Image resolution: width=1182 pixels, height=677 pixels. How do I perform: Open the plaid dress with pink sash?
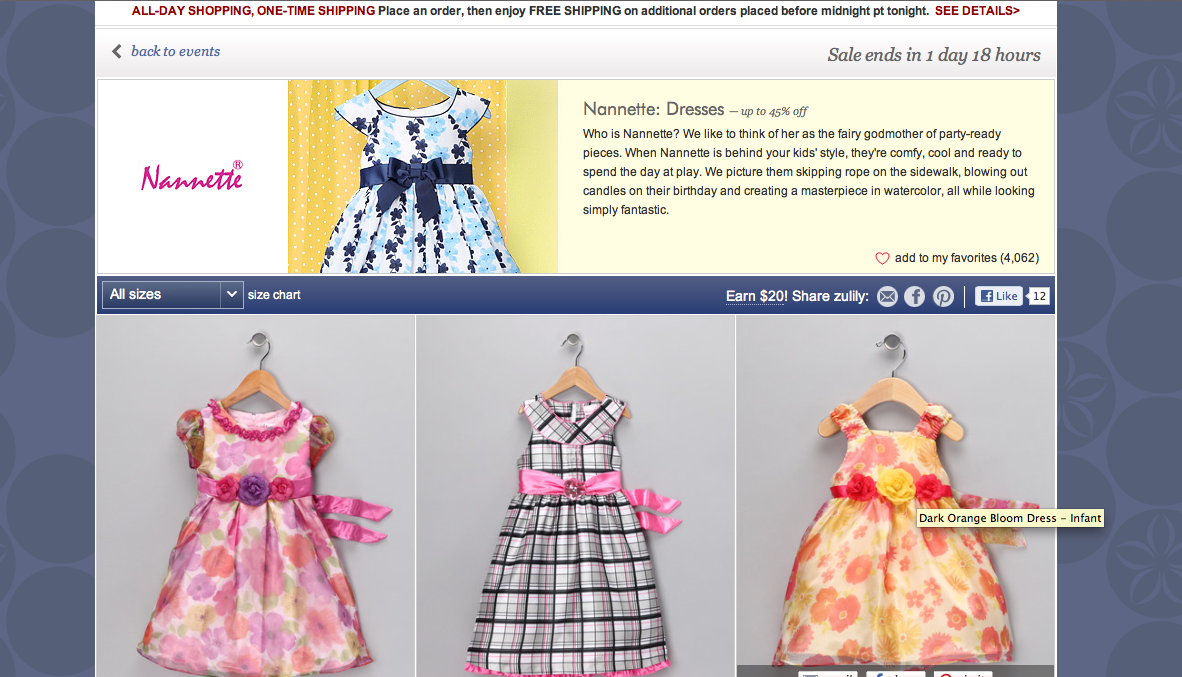(575, 496)
